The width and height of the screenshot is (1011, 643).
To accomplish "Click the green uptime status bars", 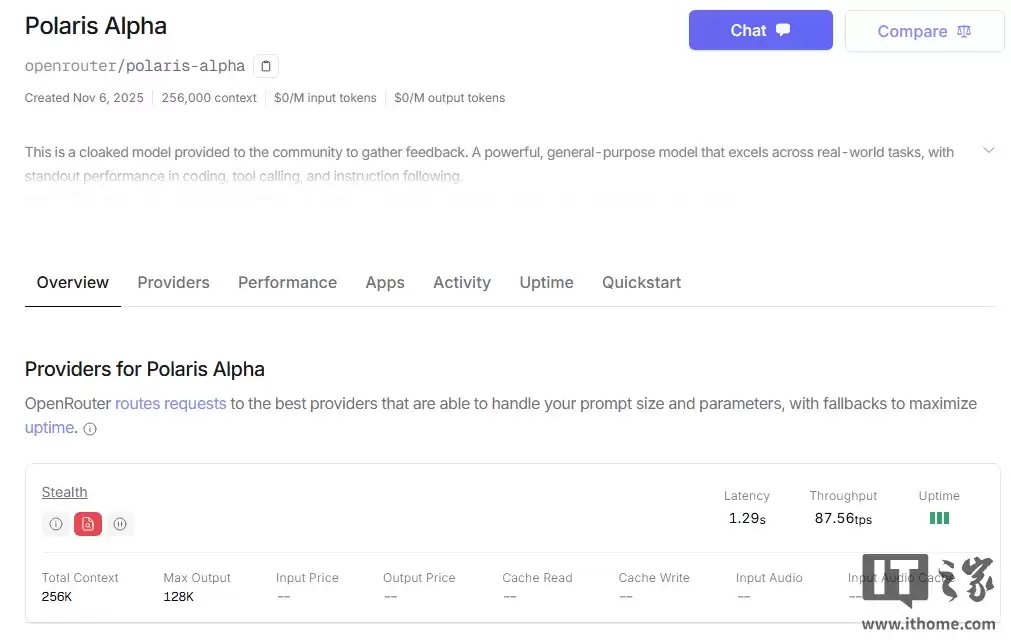I will pyautogui.click(x=938, y=518).
